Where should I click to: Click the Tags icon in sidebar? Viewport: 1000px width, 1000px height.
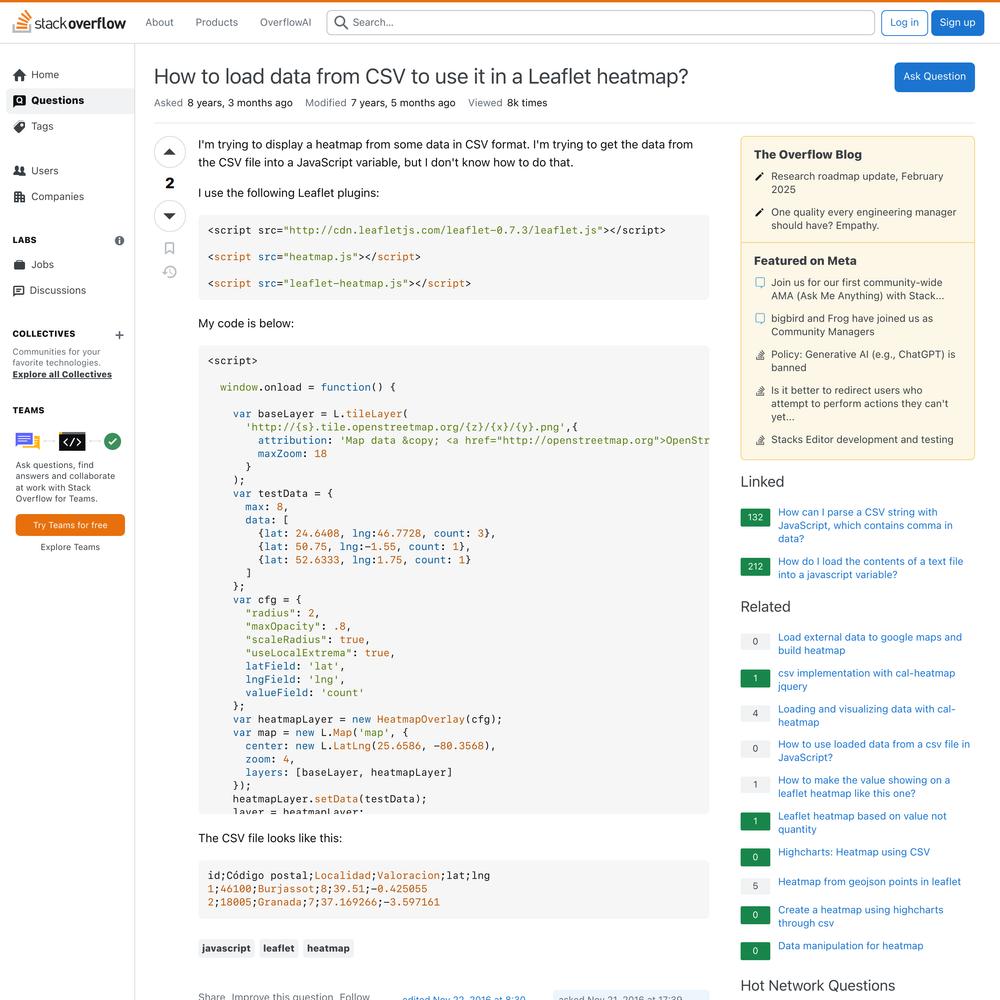(x=20, y=126)
